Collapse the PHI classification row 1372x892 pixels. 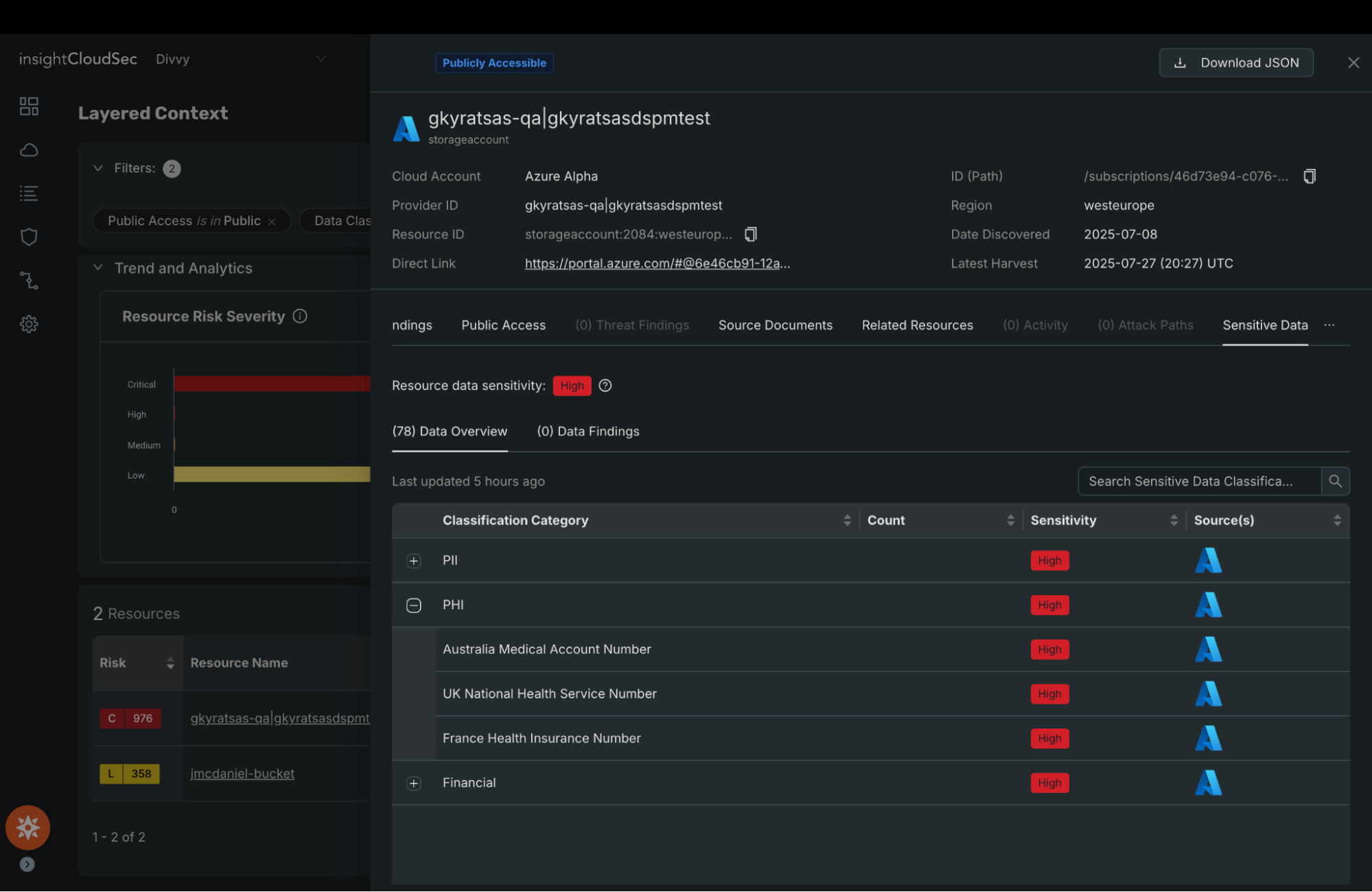click(x=414, y=606)
